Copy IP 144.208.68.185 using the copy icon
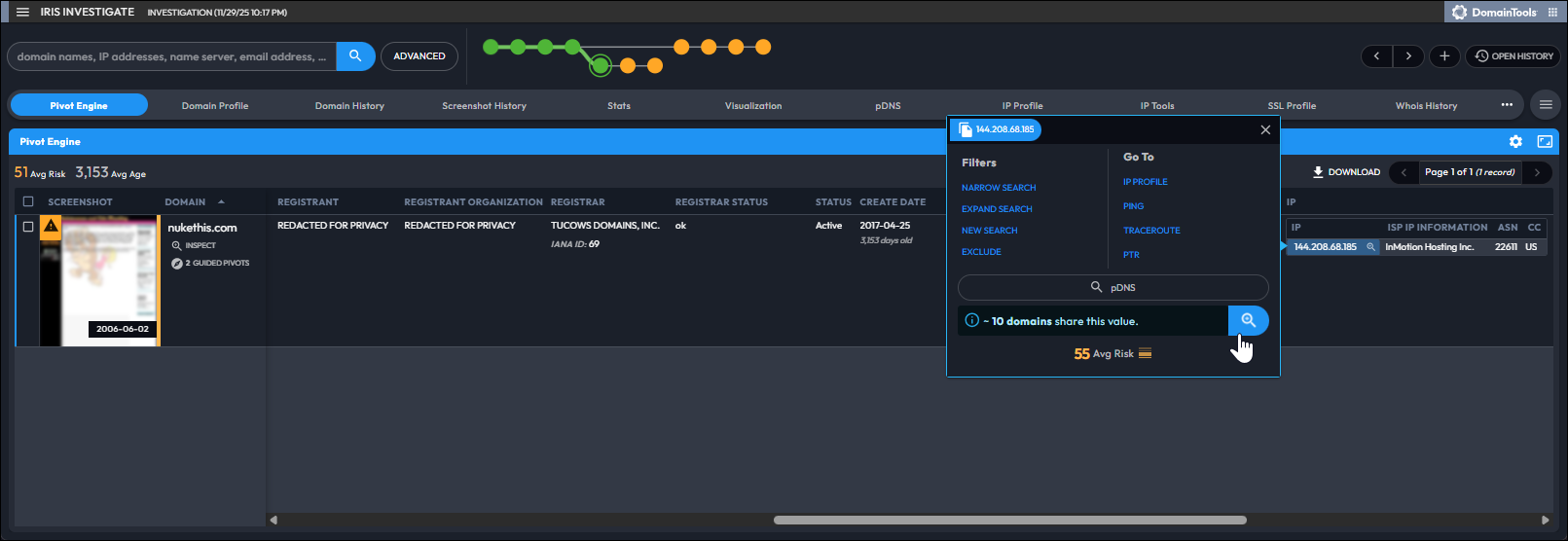Image resolution: width=1568 pixels, height=541 pixels. [x=965, y=129]
